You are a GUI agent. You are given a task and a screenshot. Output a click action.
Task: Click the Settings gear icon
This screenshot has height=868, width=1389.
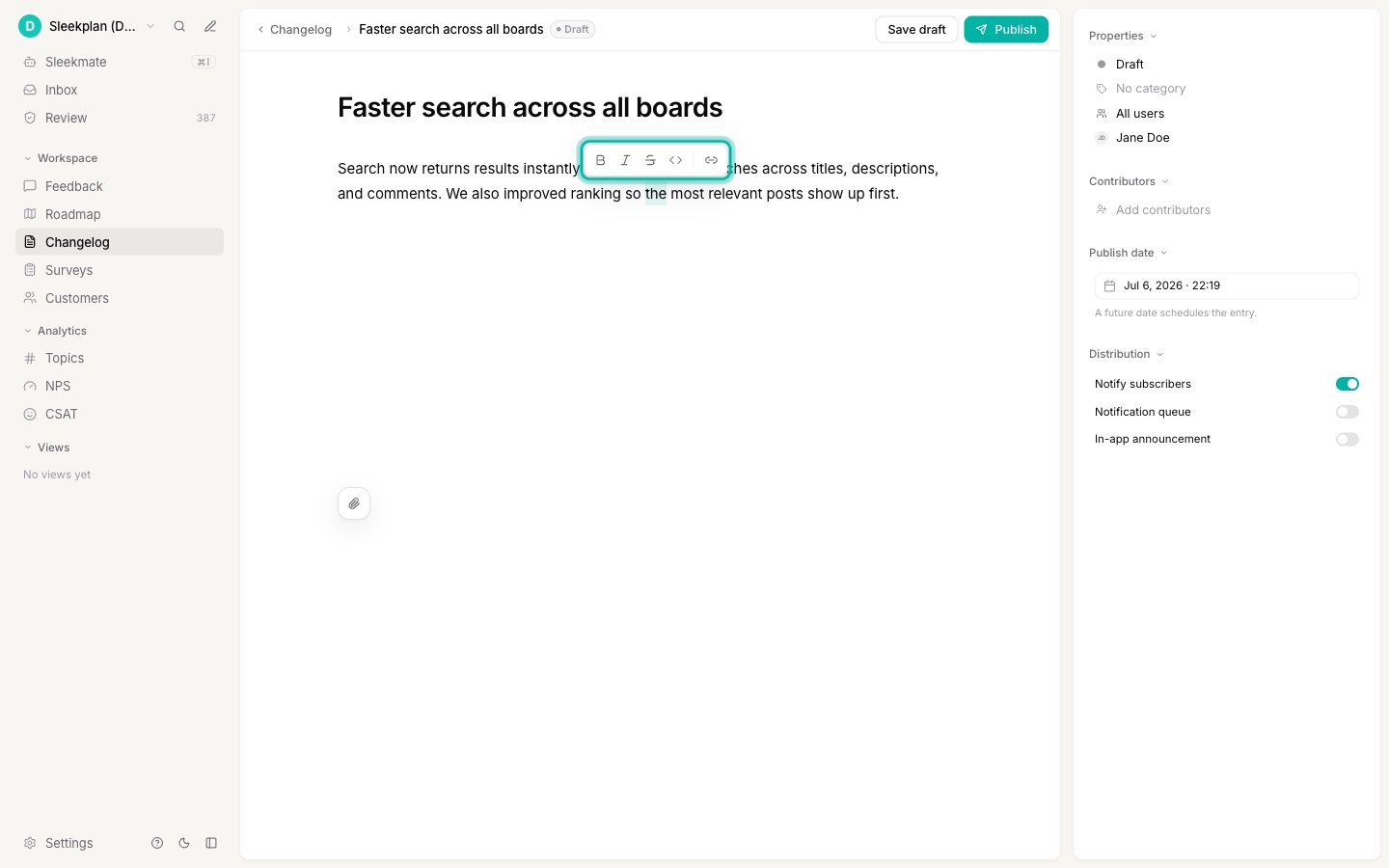coord(30,843)
